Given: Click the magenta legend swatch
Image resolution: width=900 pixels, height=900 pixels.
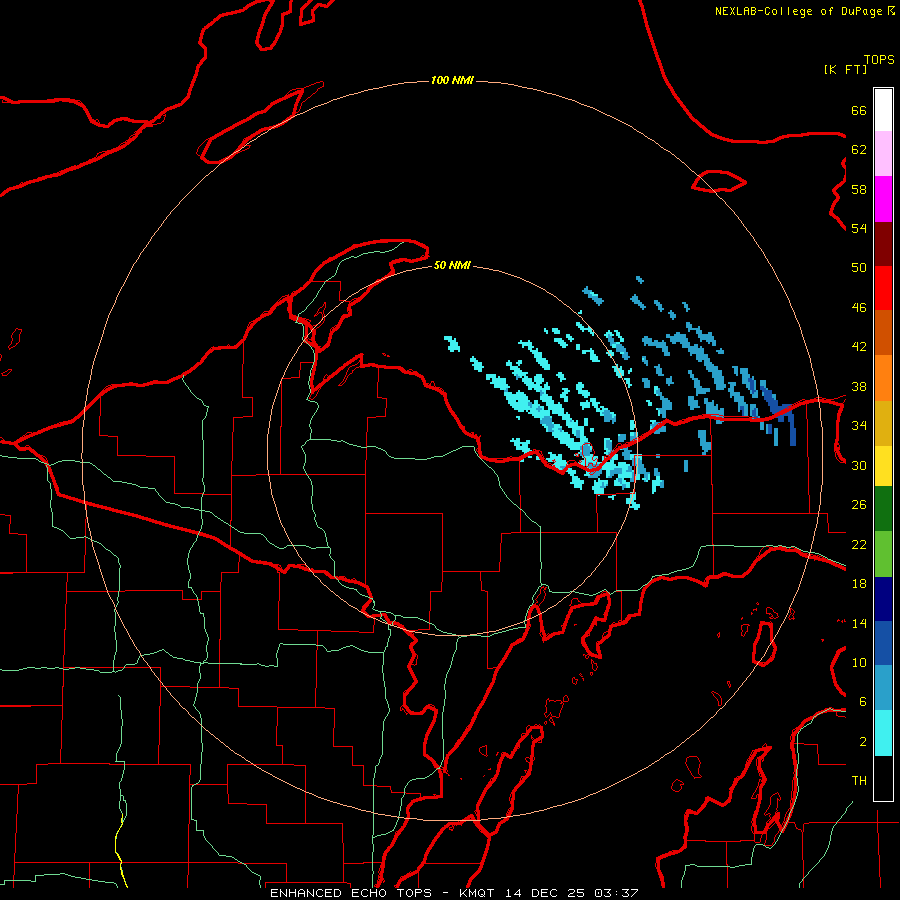Looking at the screenshot, I should (883, 199).
